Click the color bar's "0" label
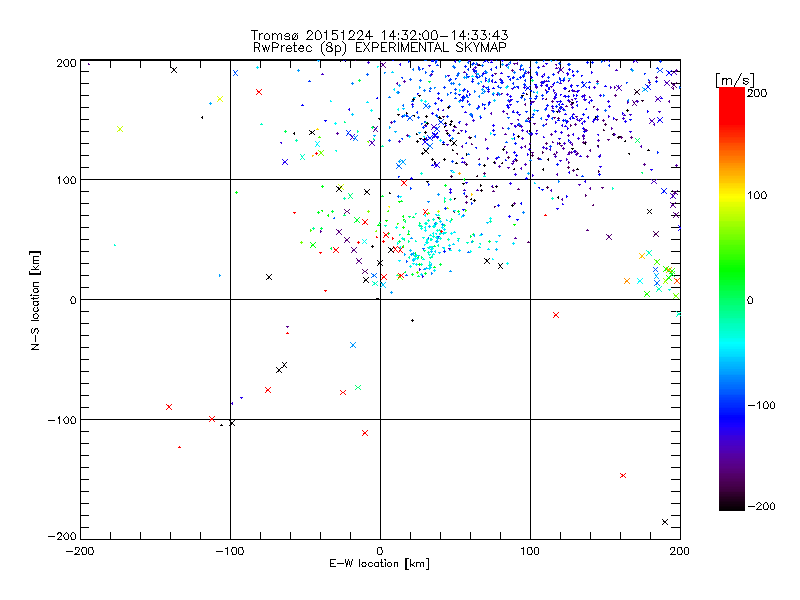800x600 pixels. 750,300
